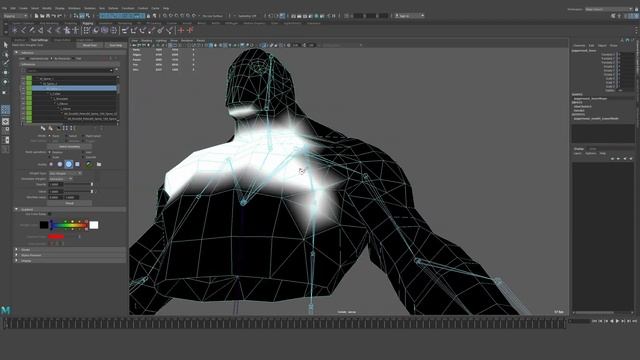Screen dimensions: 640x360
Task: Set paint operation to Smooth
Action: click(x=83, y=157)
